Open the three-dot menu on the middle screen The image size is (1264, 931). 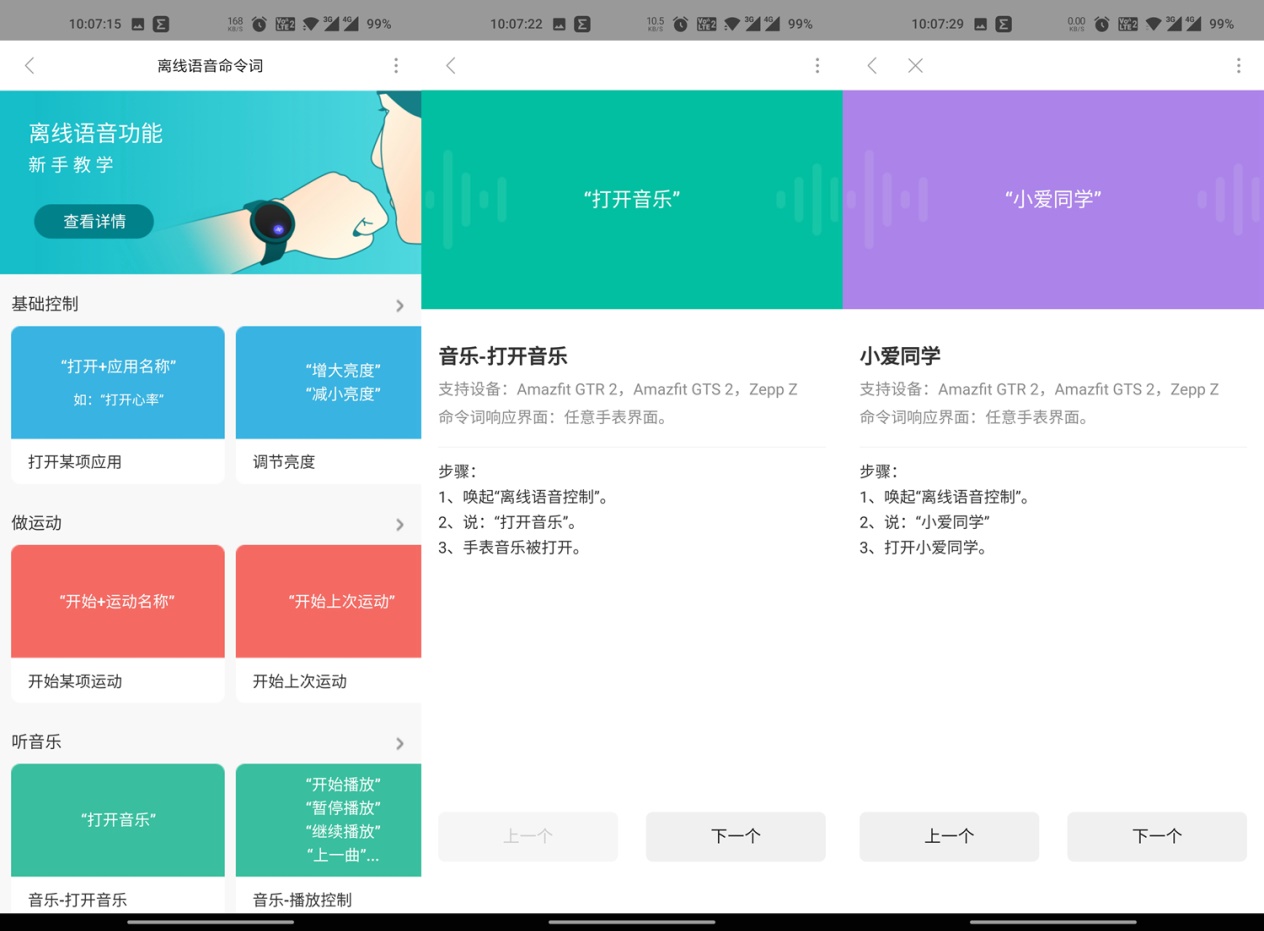(817, 65)
